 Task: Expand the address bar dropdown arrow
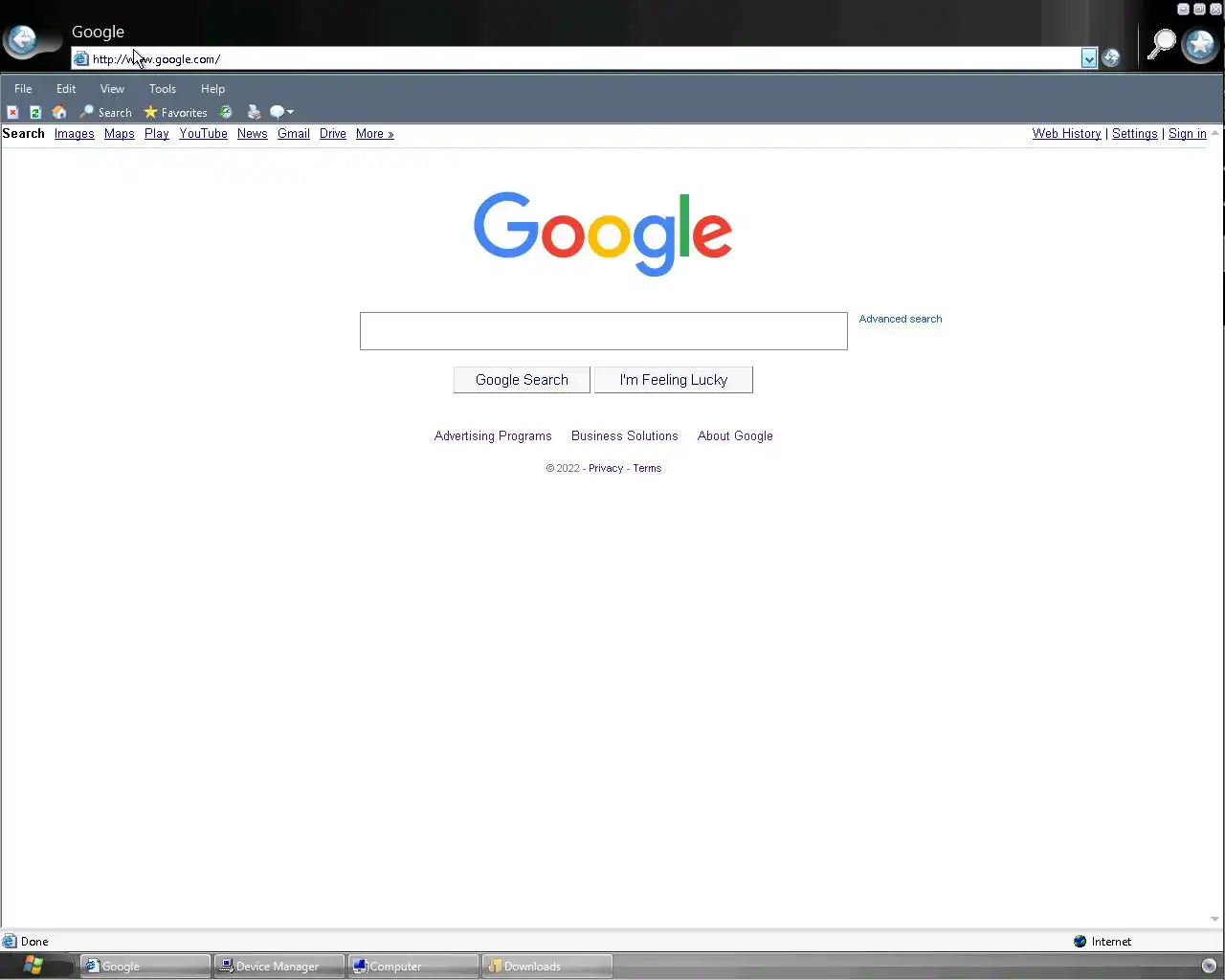[1089, 58]
